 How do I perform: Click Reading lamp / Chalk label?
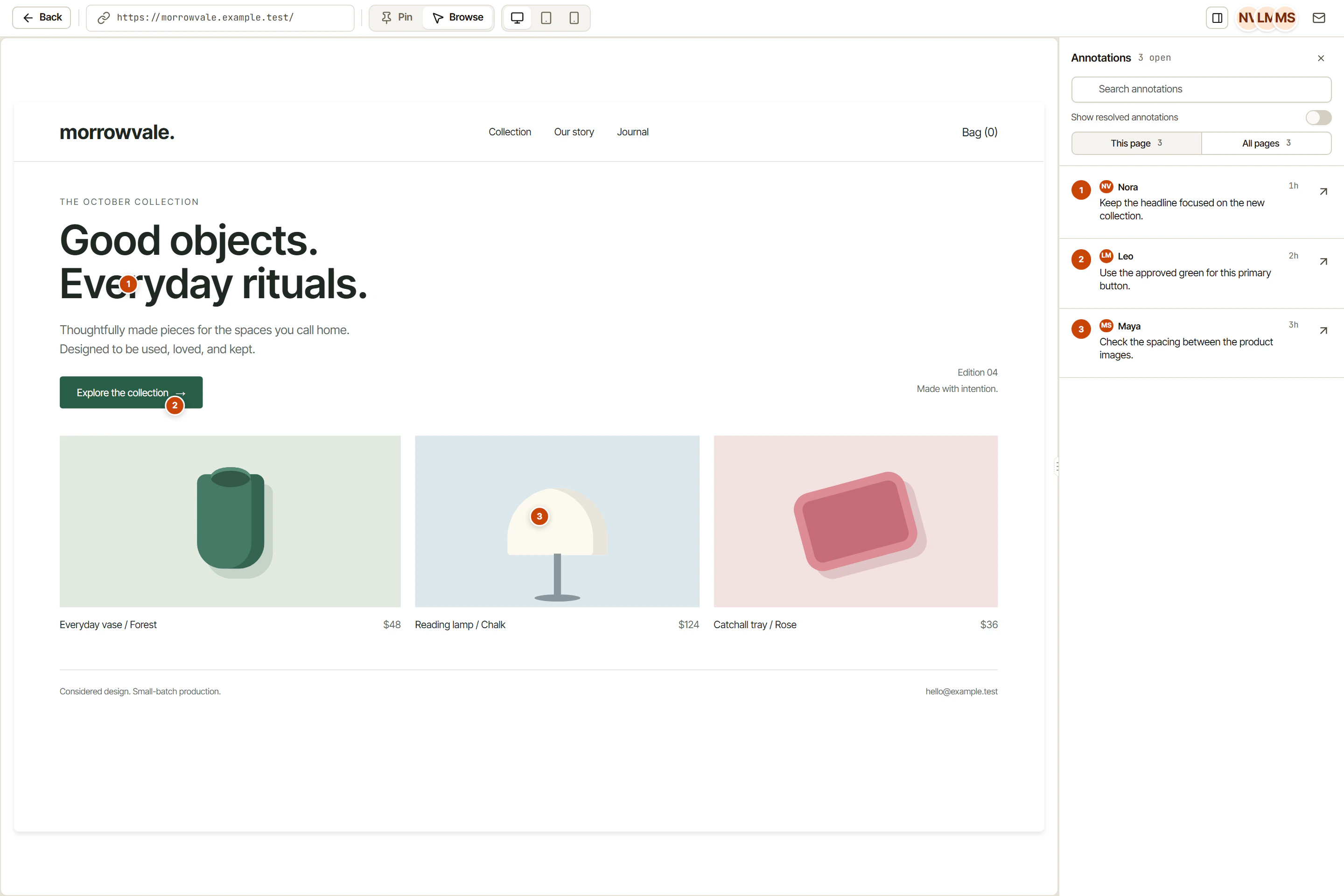(460, 624)
